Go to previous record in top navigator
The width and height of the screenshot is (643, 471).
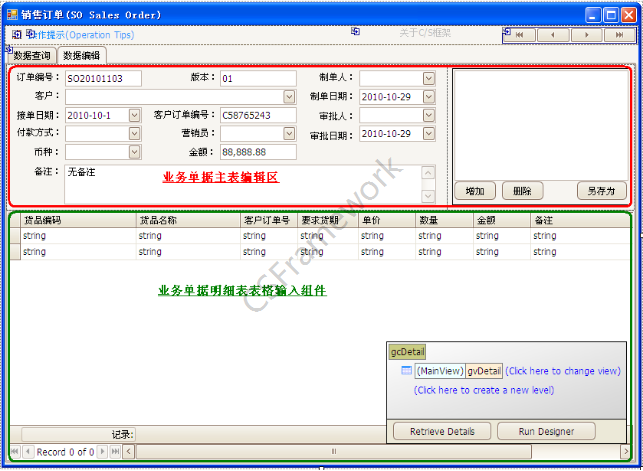tap(553, 35)
